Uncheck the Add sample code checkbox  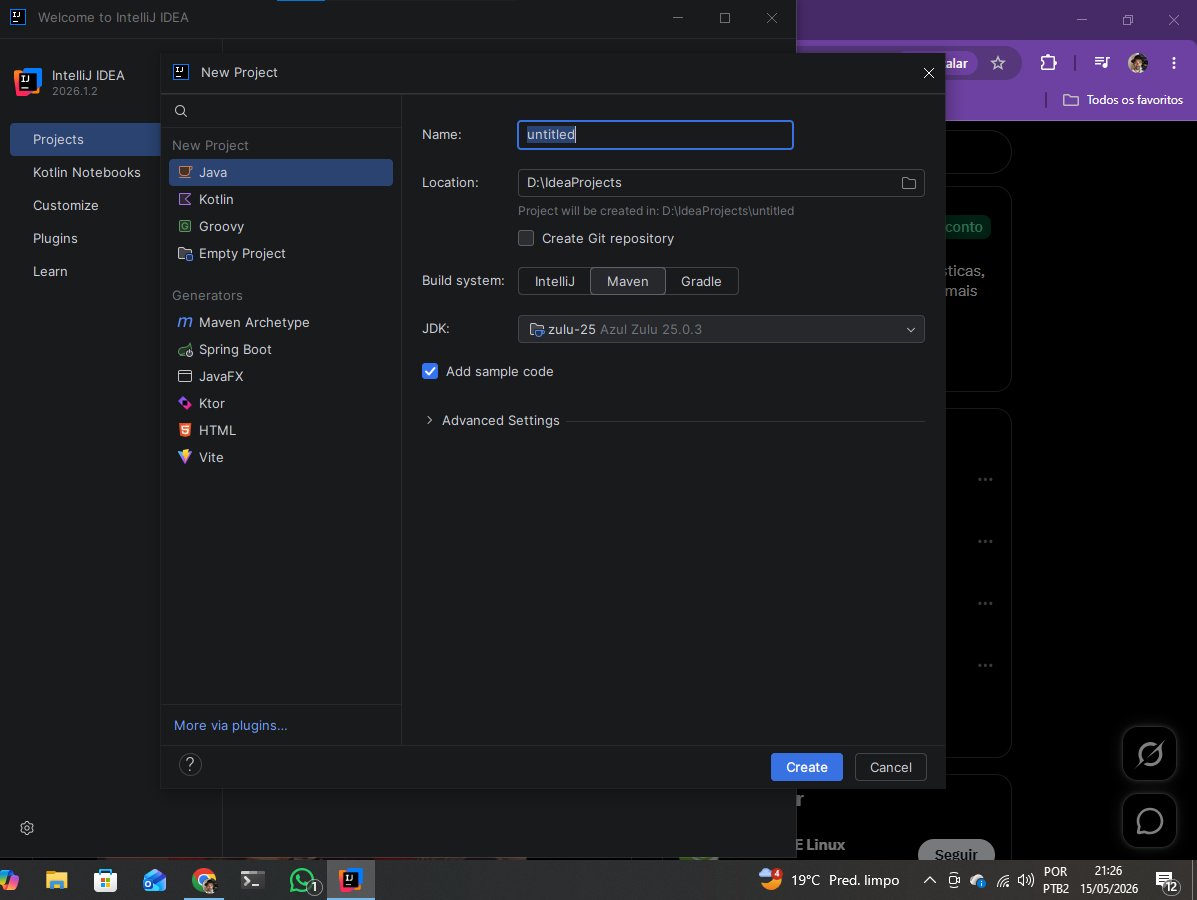coord(430,371)
